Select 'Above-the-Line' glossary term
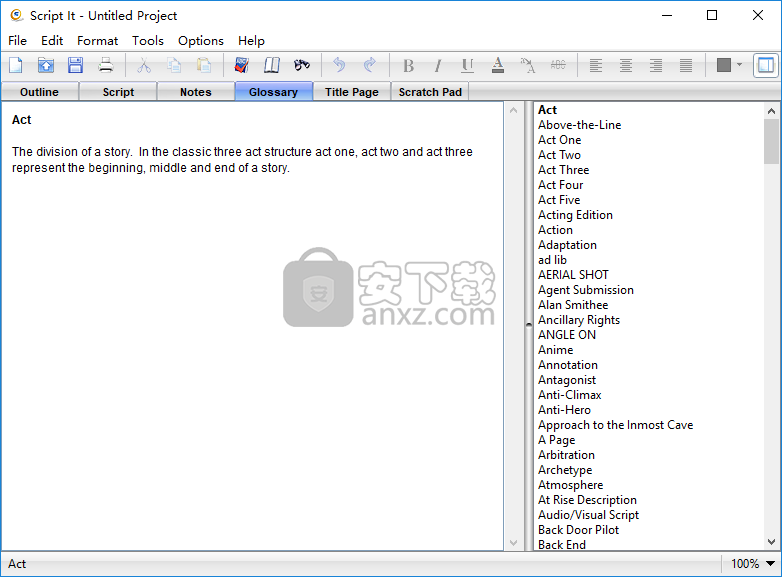782x577 pixels. click(x=580, y=125)
